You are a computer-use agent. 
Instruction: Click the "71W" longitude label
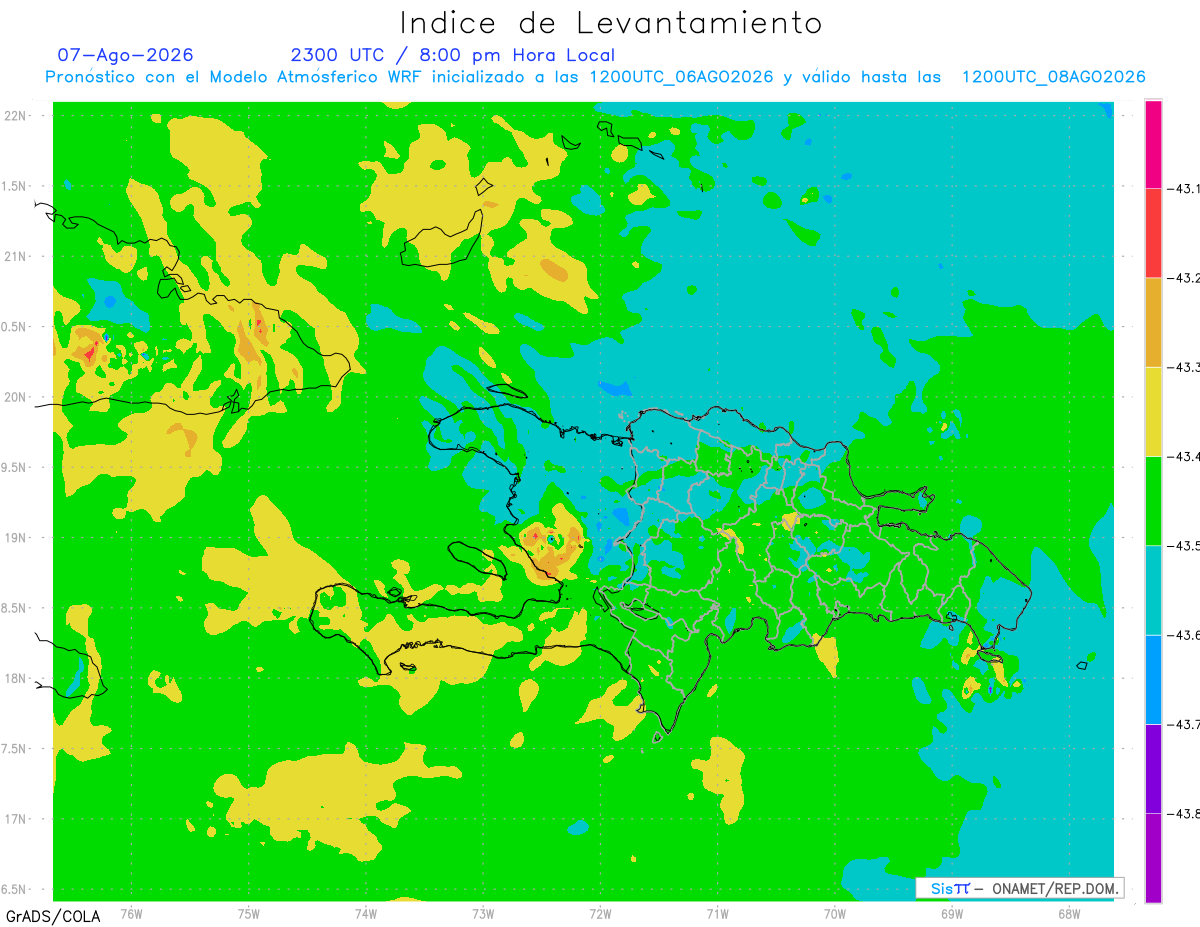tap(717, 913)
